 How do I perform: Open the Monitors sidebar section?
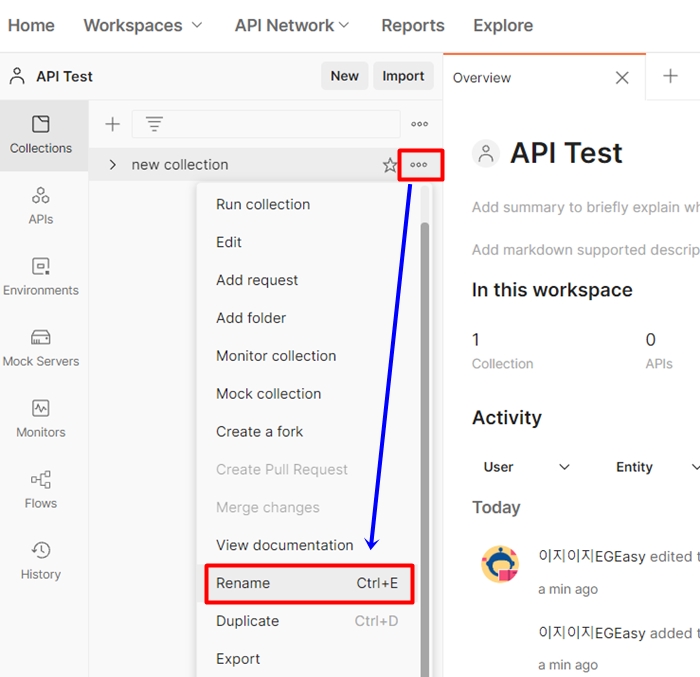pyautogui.click(x=41, y=419)
